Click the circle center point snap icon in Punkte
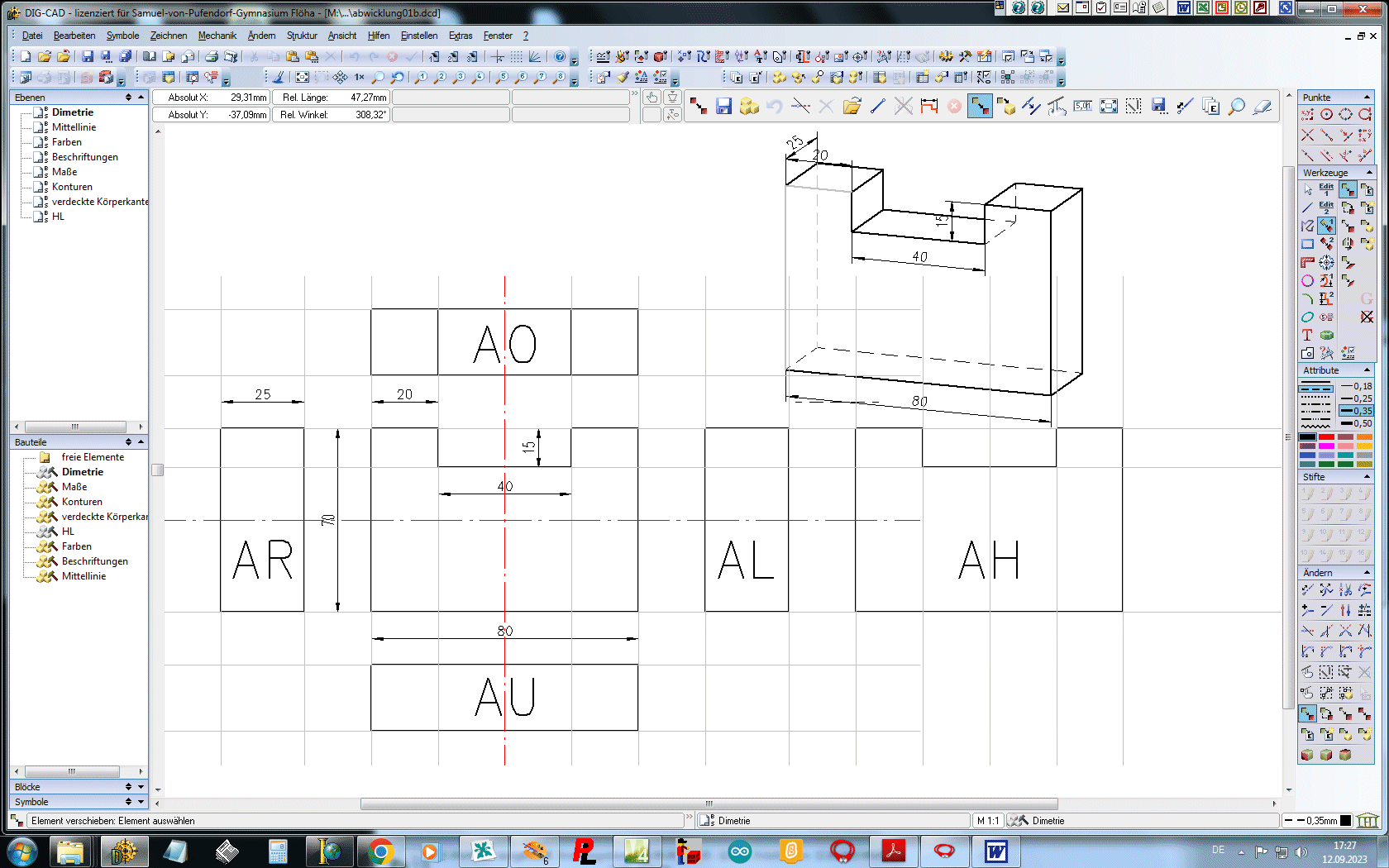This screenshot has width=1389, height=868. pos(1326,114)
